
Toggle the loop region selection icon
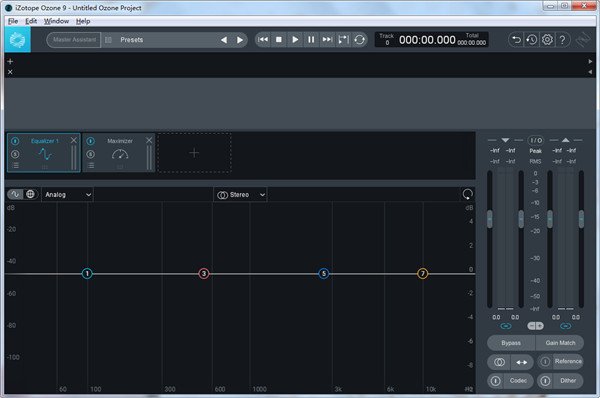[343, 39]
